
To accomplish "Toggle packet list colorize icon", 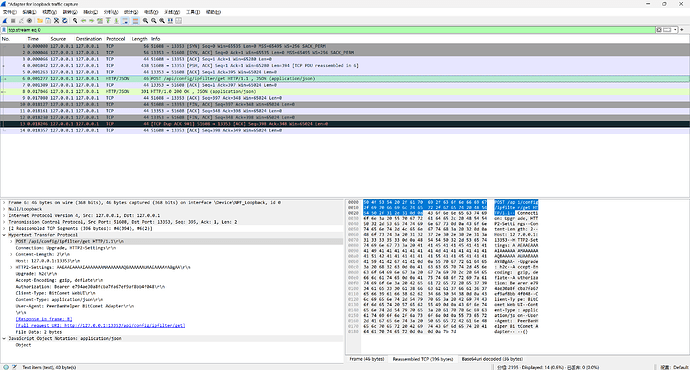I will 135,21.
